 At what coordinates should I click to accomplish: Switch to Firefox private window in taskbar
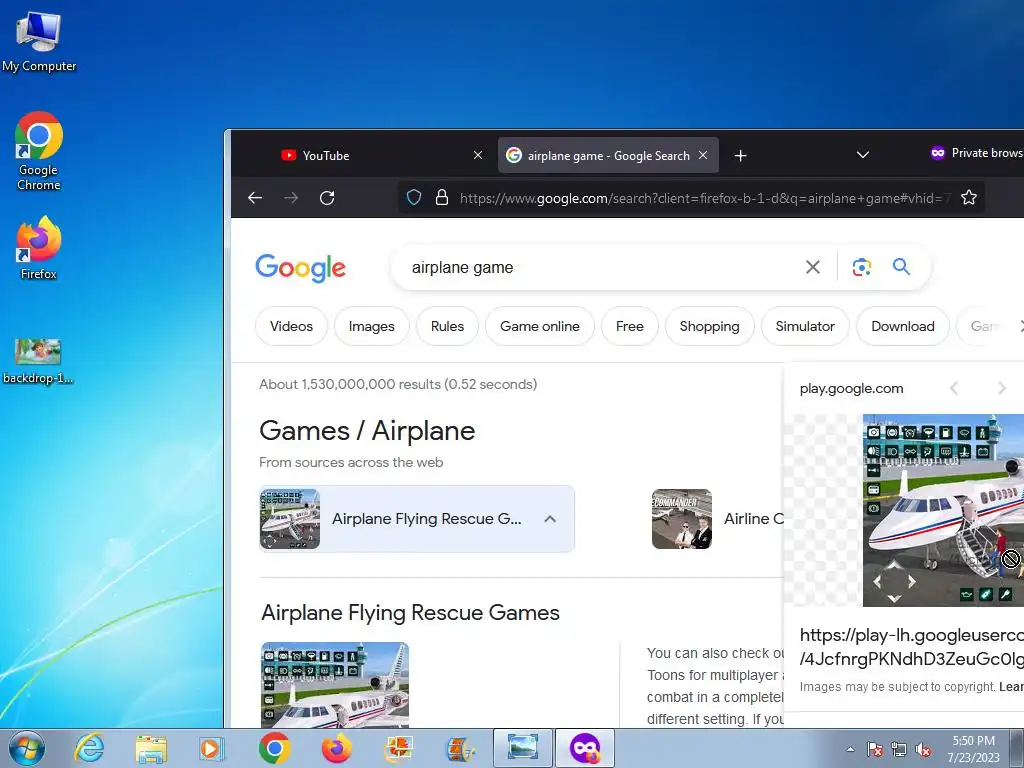coord(585,748)
